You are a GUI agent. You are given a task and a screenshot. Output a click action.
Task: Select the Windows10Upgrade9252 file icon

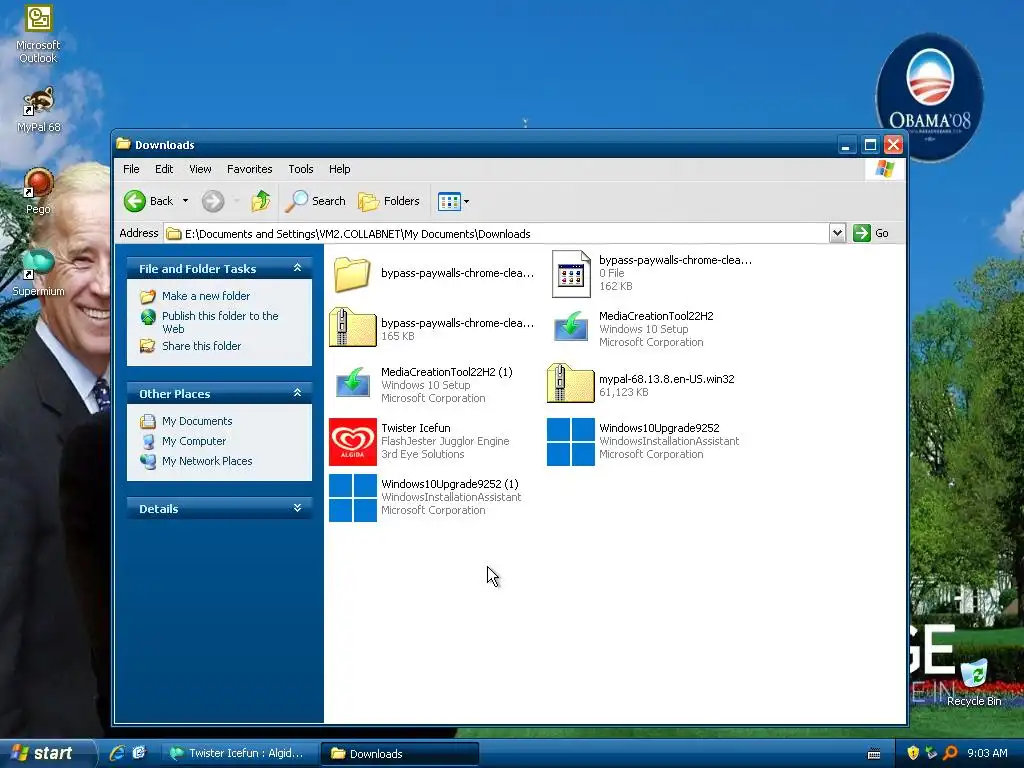pyautogui.click(x=571, y=441)
